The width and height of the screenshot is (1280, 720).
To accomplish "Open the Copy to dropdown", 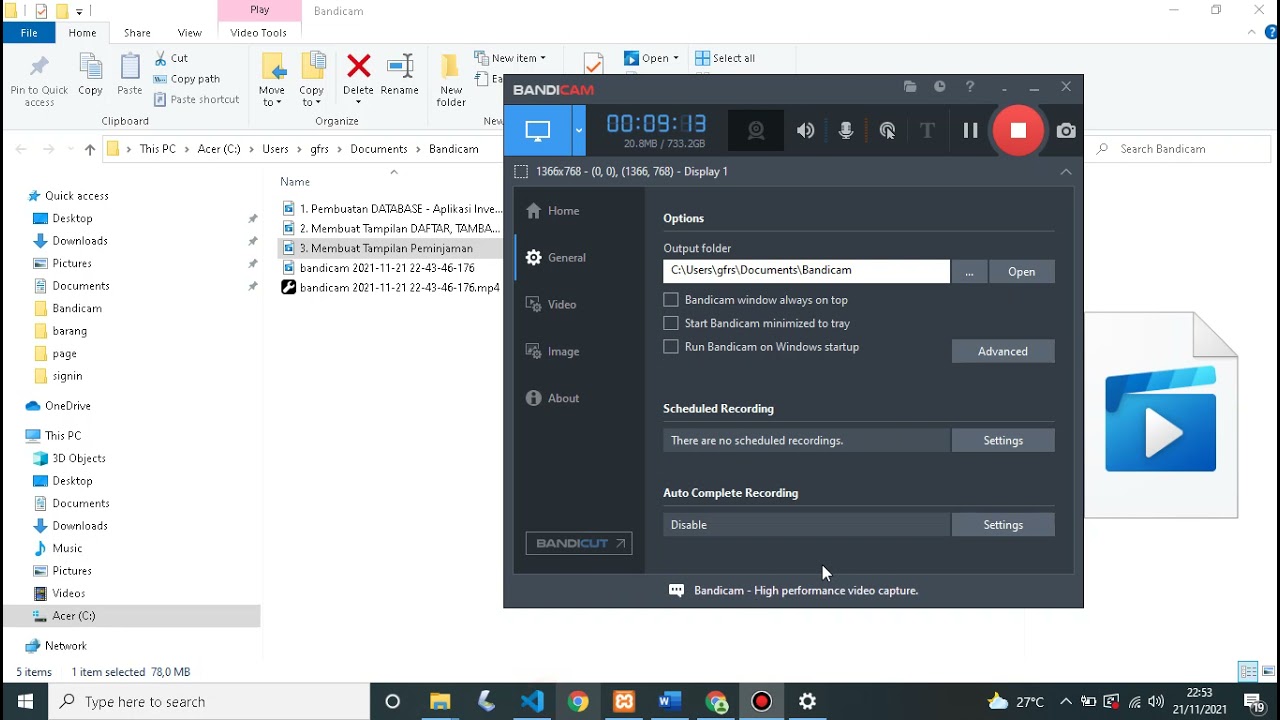I will pos(312,80).
